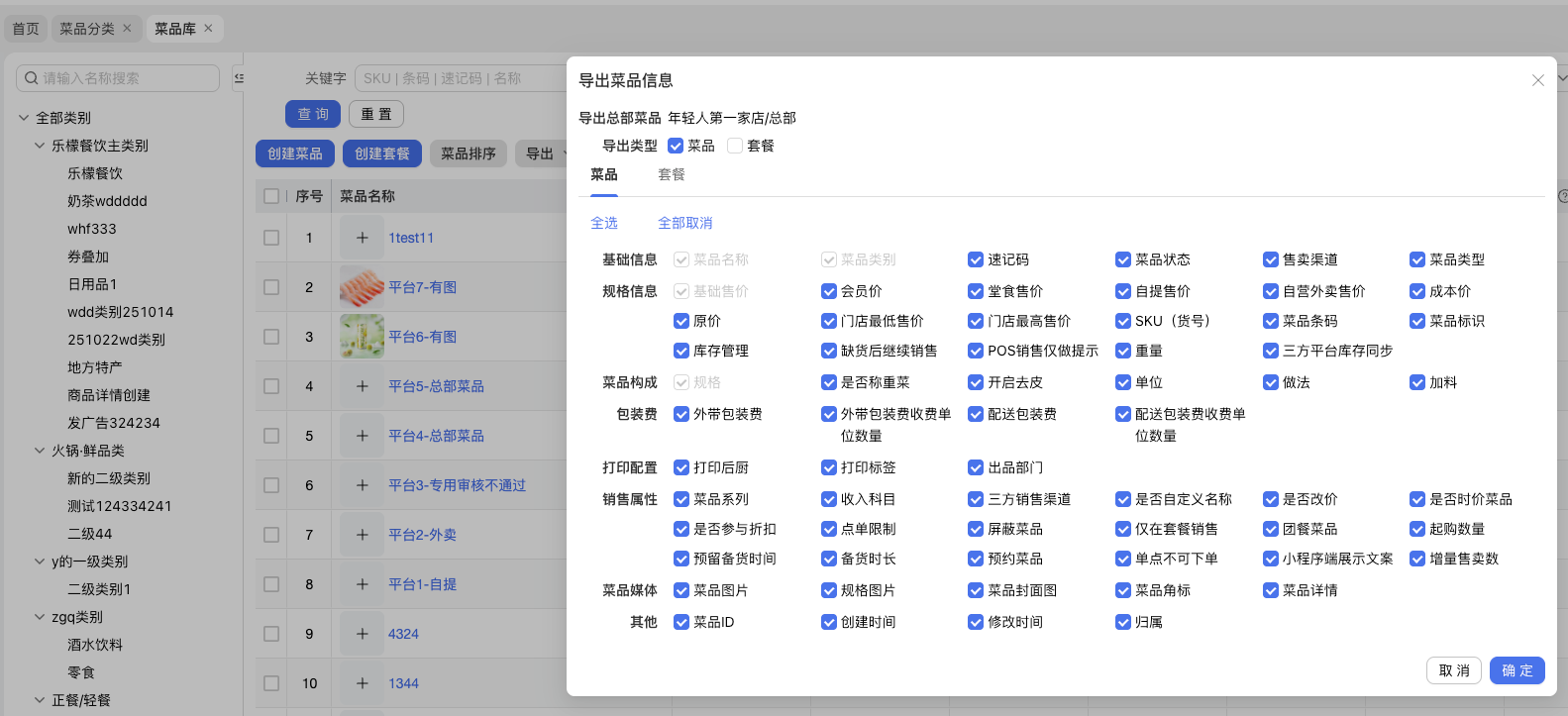
Task: Click the search magnifier icon in sidebar
Action: pos(32,78)
